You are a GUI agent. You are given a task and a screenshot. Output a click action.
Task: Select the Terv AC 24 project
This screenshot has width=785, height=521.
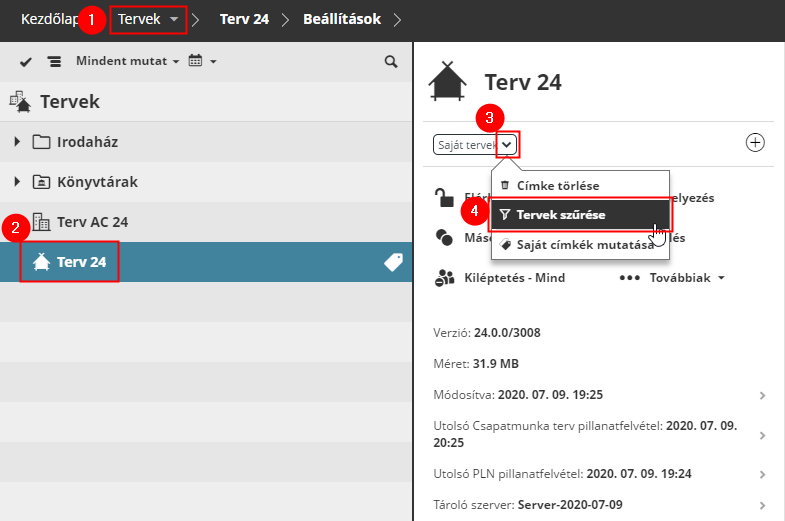click(206, 222)
